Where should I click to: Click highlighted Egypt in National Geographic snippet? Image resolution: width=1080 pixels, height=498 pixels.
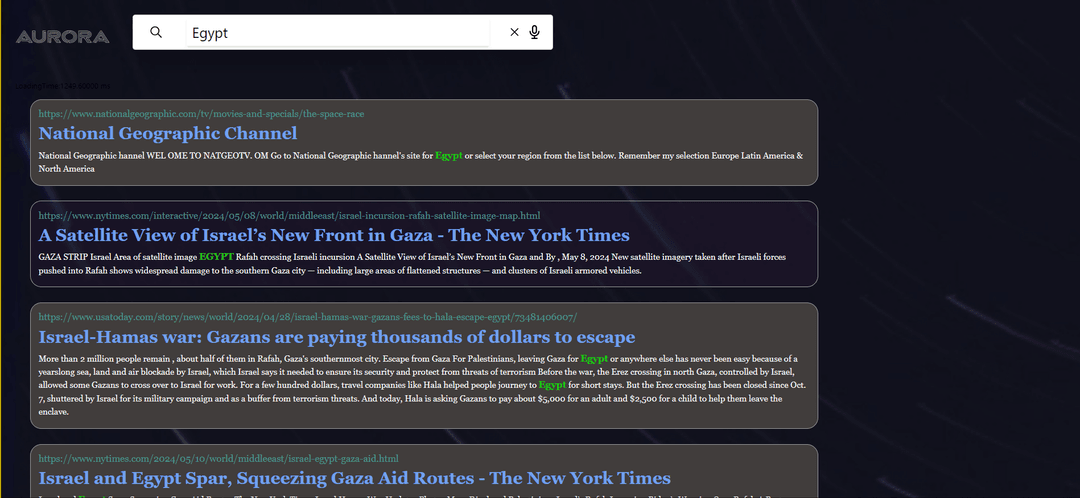click(x=448, y=156)
